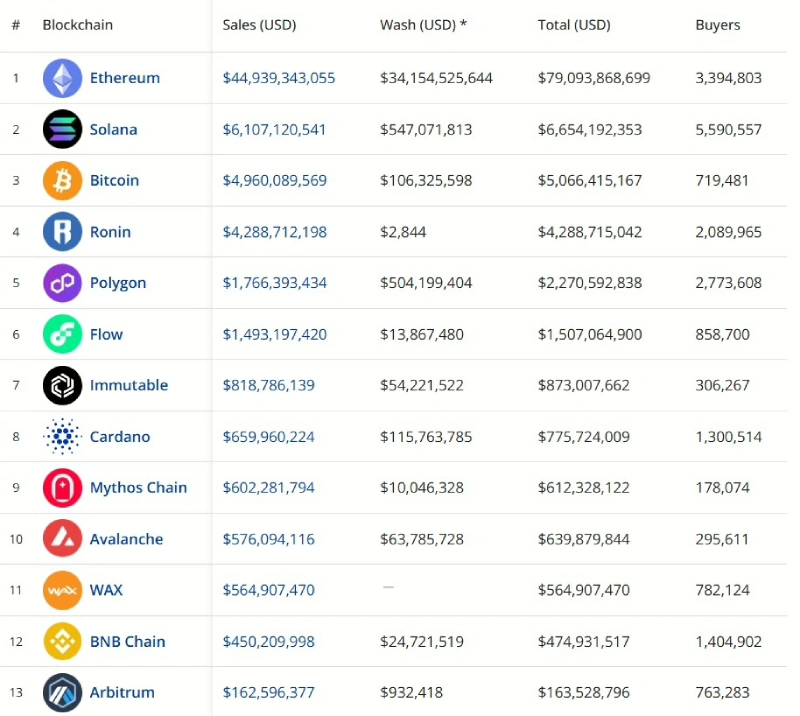Sort by Wash (USD) column header
The width and height of the screenshot is (800, 716).
(423, 25)
